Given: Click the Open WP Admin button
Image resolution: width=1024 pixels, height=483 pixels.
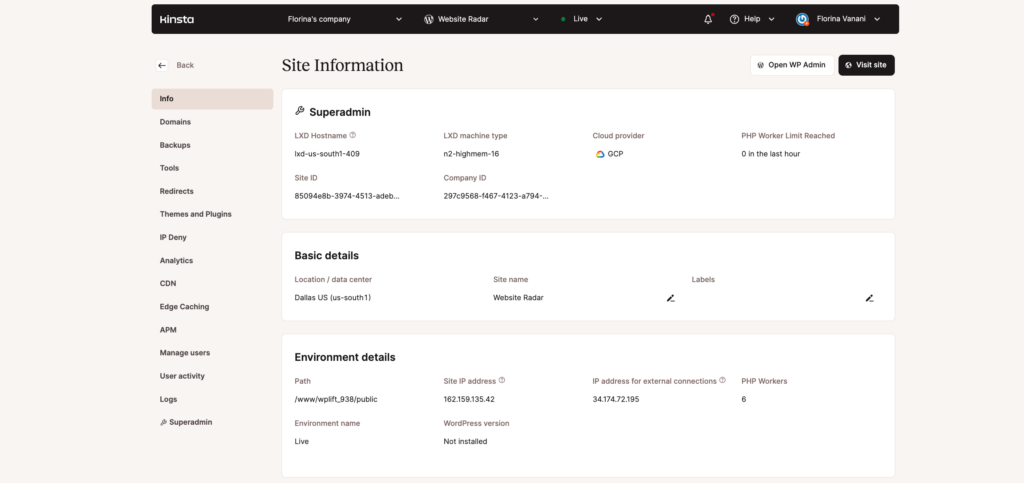Looking at the screenshot, I should [791, 65].
